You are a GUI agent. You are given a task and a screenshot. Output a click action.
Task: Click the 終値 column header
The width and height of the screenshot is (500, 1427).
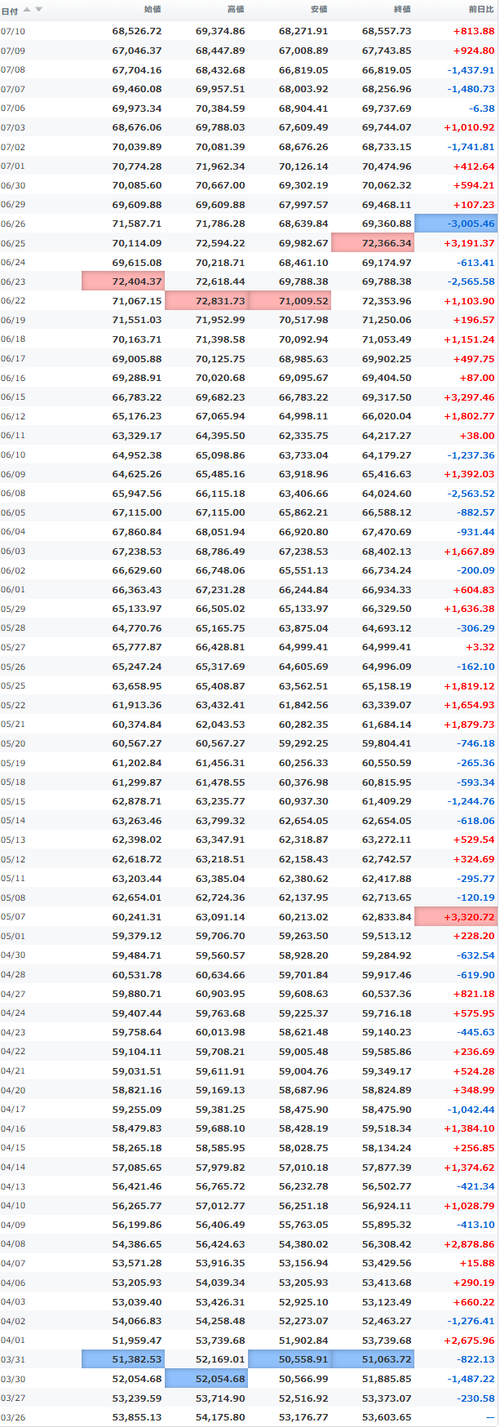(402, 11)
